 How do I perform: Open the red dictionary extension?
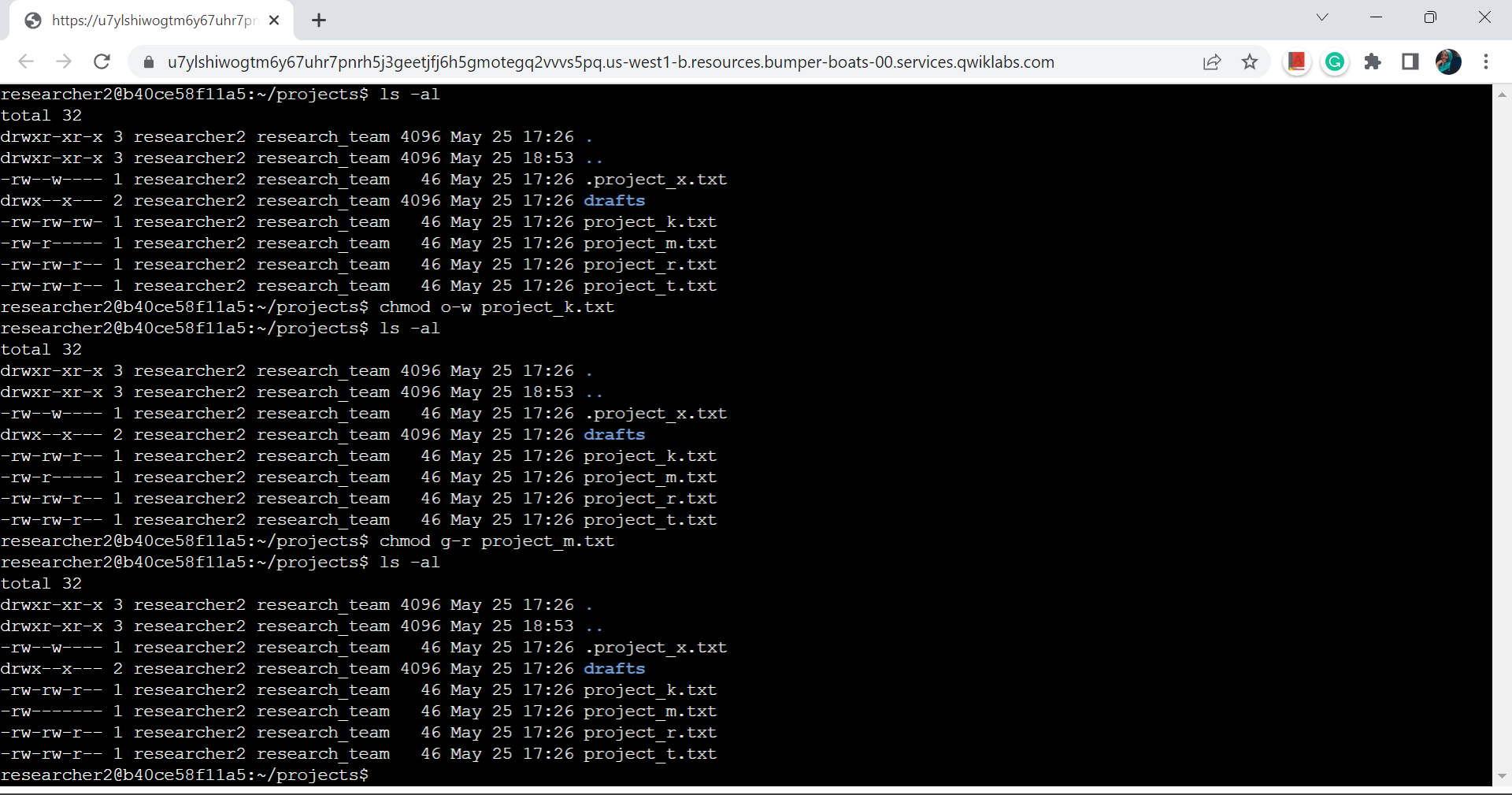click(1296, 62)
